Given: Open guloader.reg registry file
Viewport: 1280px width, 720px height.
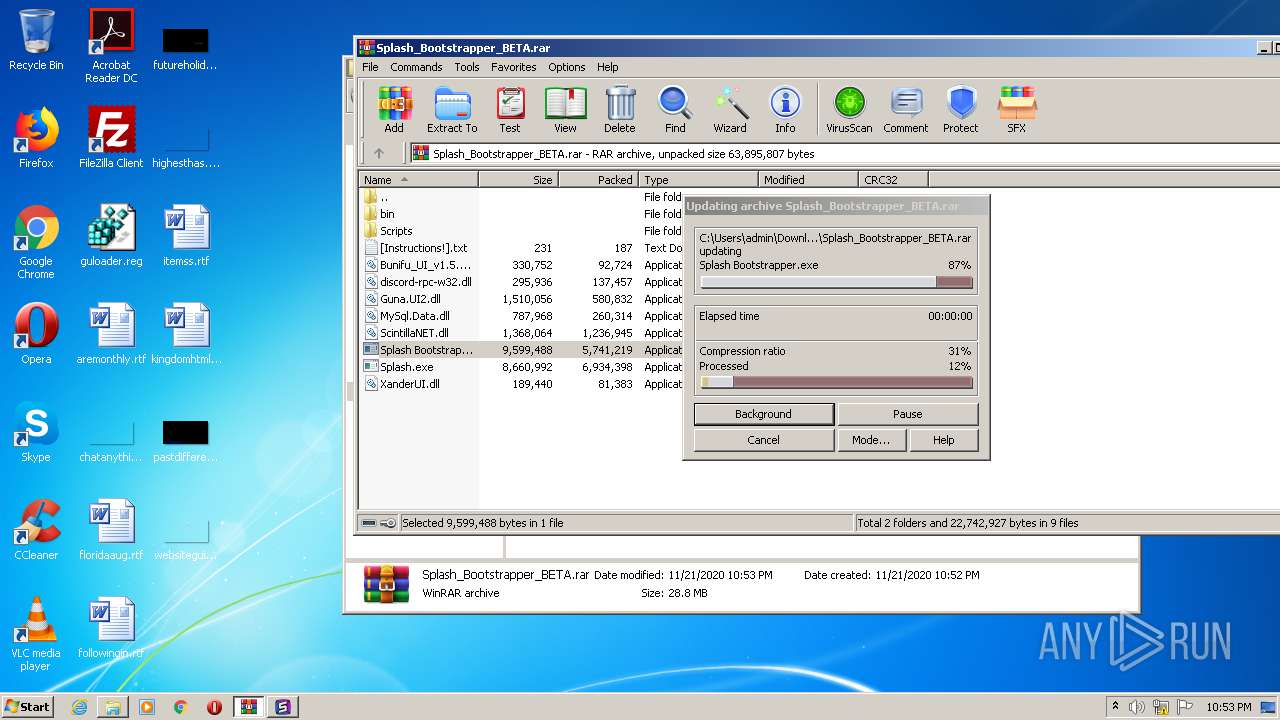Looking at the screenshot, I should pos(111,236).
